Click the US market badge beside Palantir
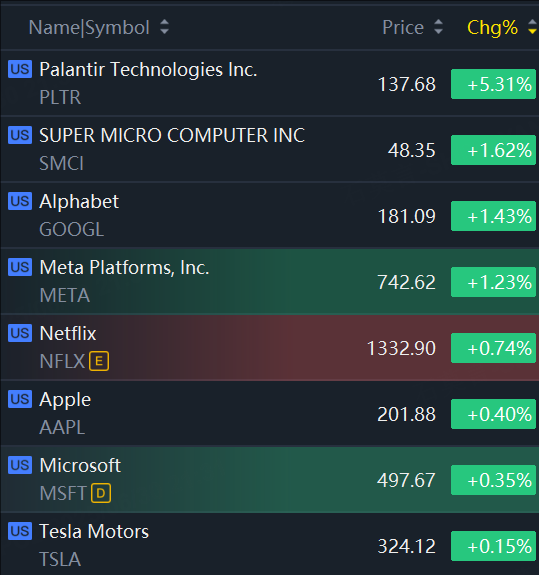The image size is (539, 575). [x=20, y=69]
